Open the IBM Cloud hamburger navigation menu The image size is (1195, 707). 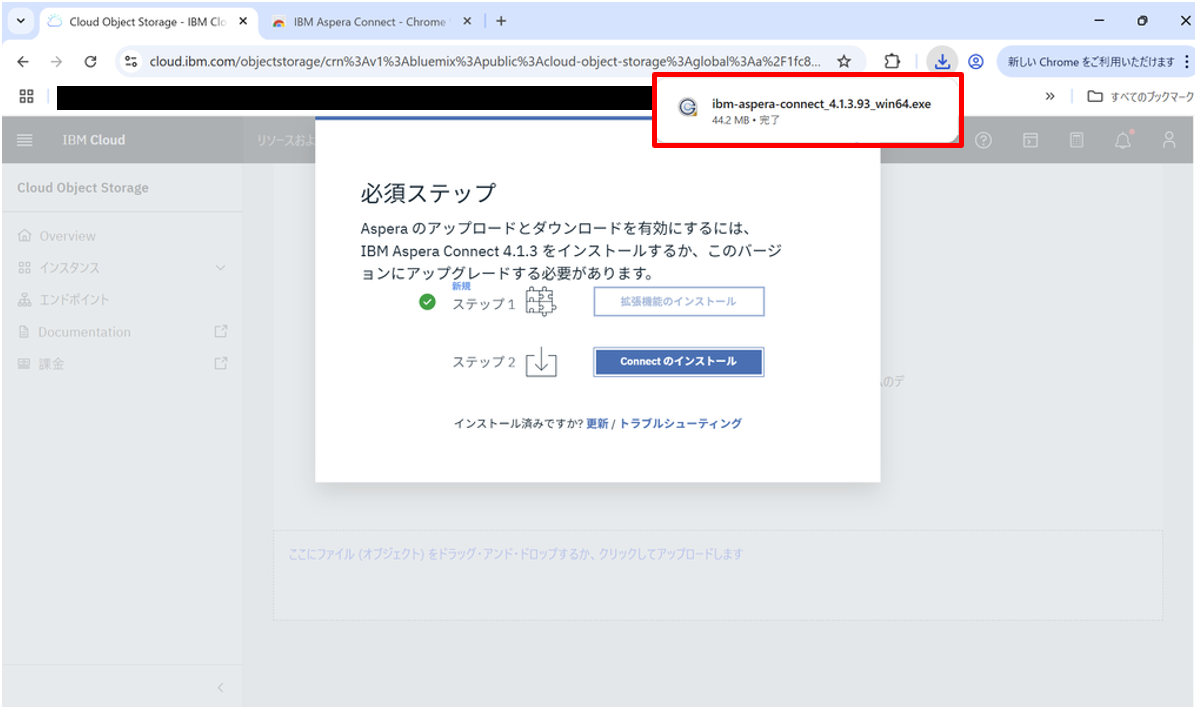24,139
